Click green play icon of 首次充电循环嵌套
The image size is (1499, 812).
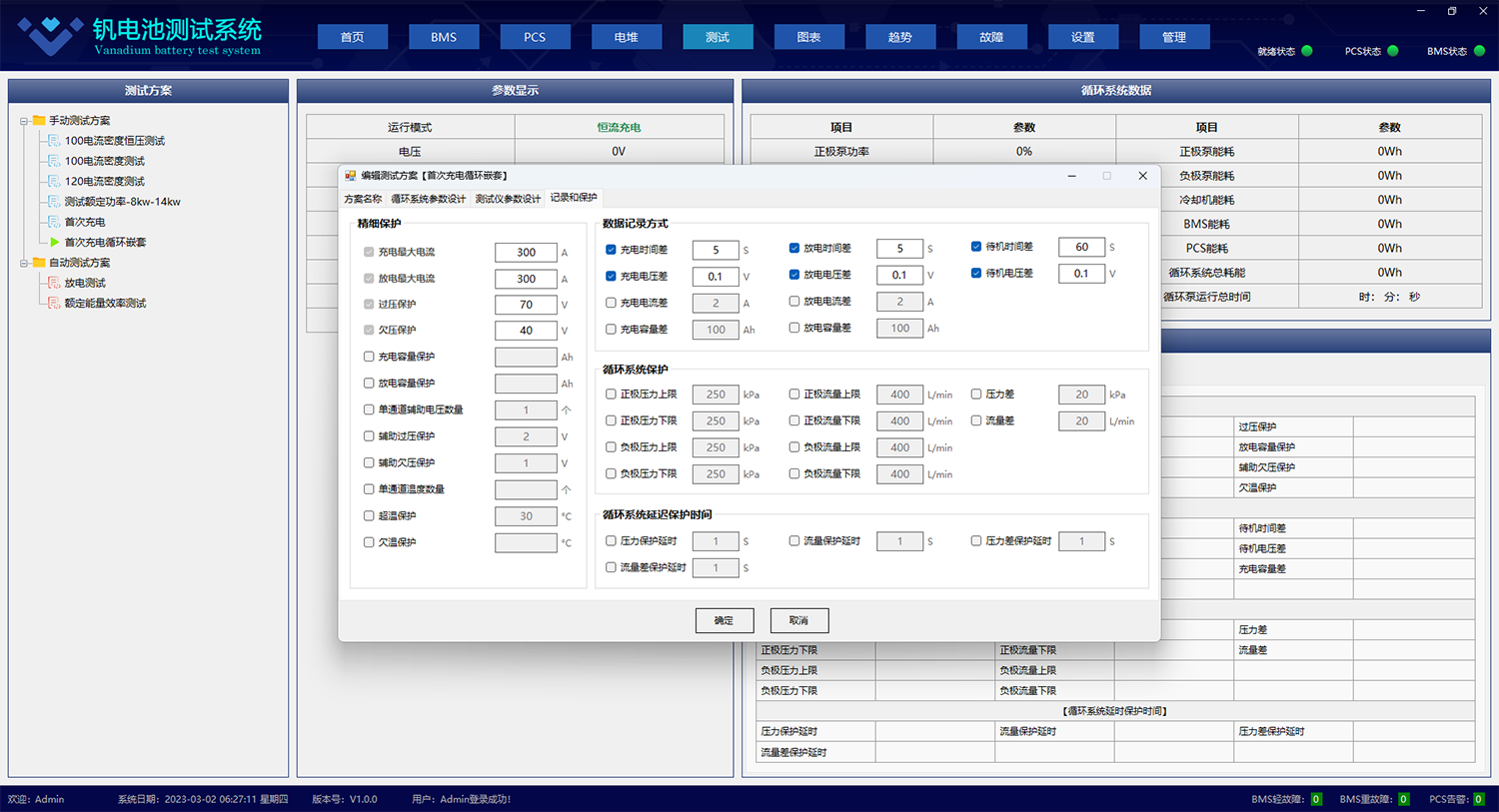(55, 242)
